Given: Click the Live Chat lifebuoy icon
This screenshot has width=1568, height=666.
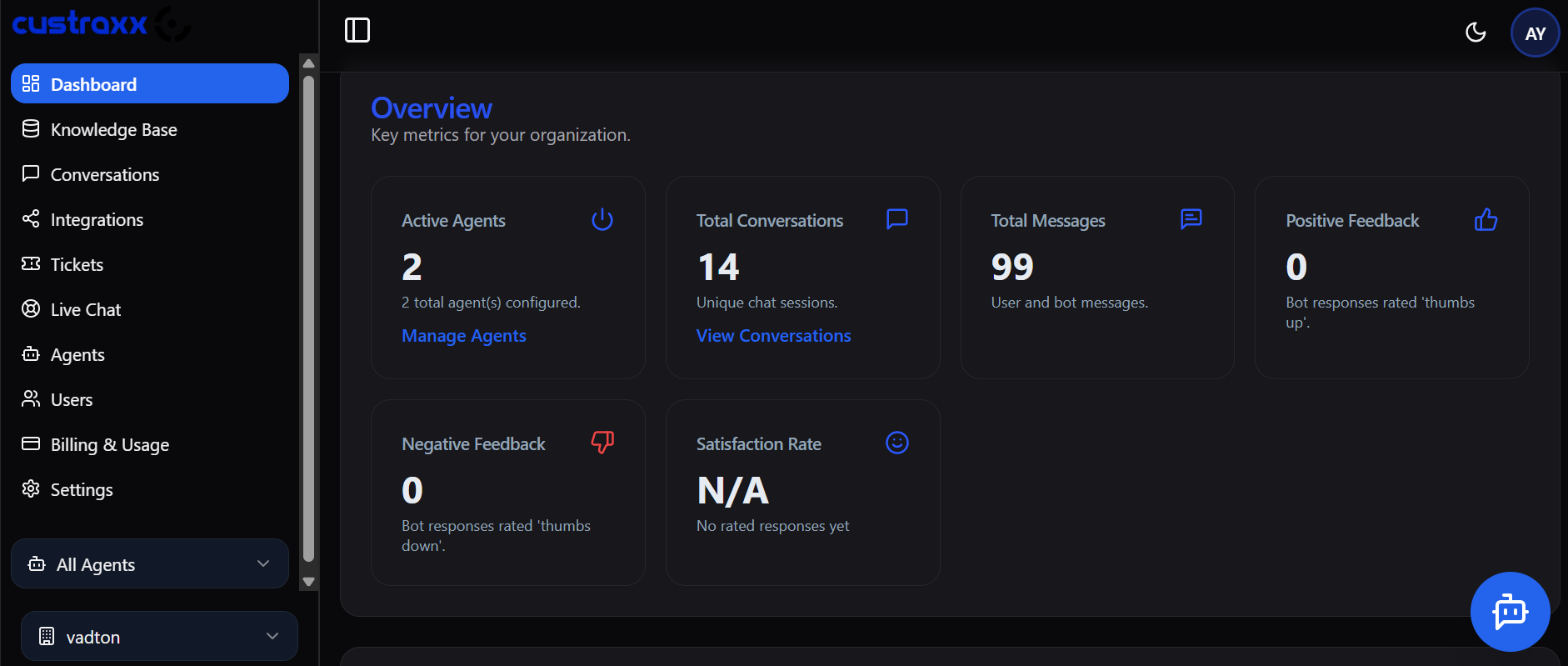Looking at the screenshot, I should (31, 308).
